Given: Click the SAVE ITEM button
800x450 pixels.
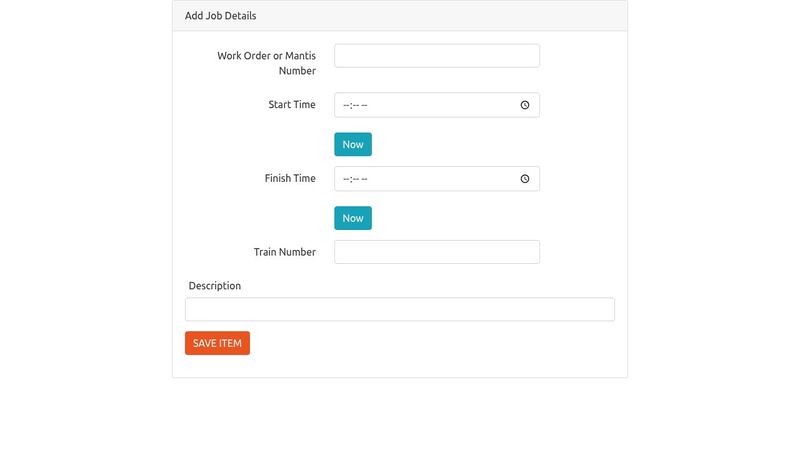Looking at the screenshot, I should coord(217,343).
